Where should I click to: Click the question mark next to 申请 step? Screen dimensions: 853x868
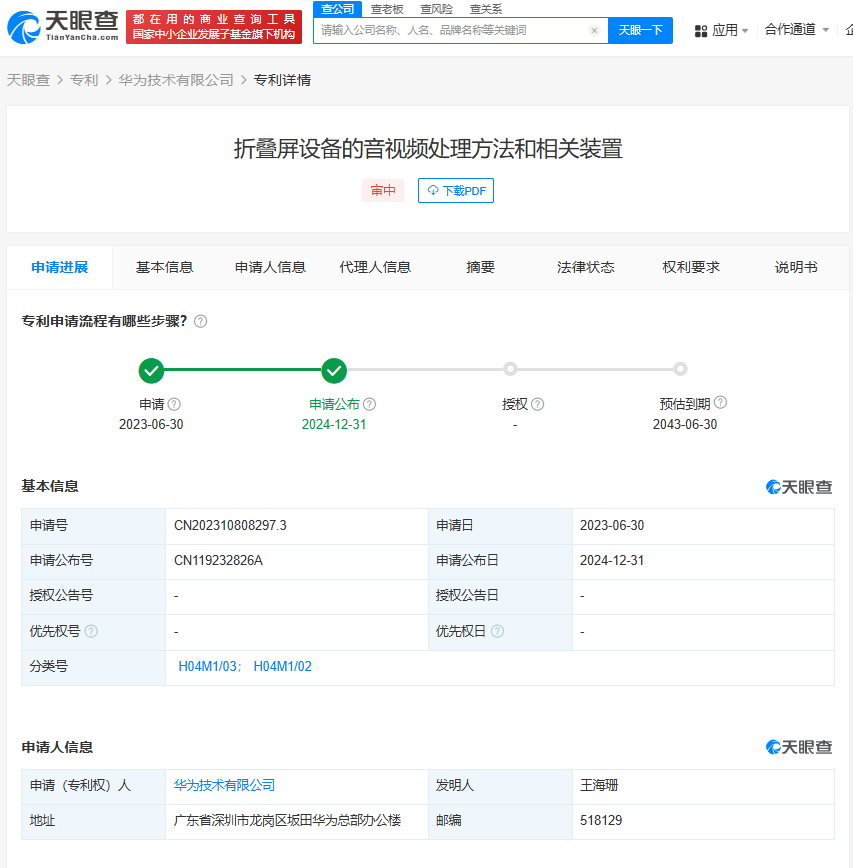pos(174,404)
